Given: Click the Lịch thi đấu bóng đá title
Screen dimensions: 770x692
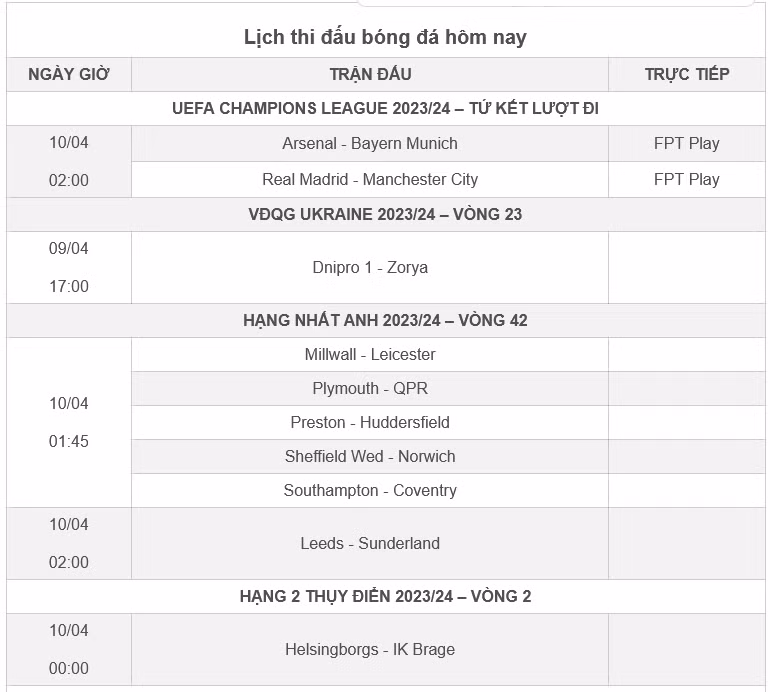Looking at the screenshot, I should click(385, 37).
